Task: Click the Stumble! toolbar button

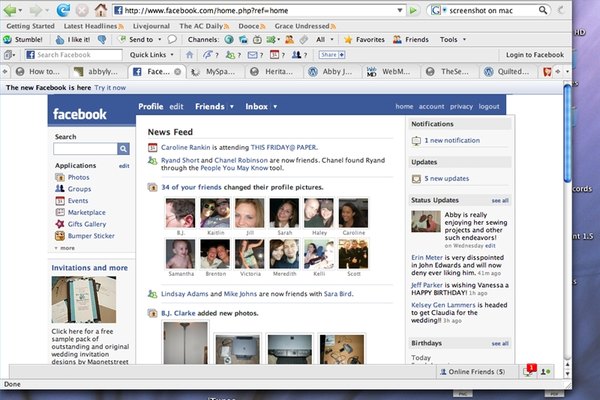Action: click(x=23, y=39)
